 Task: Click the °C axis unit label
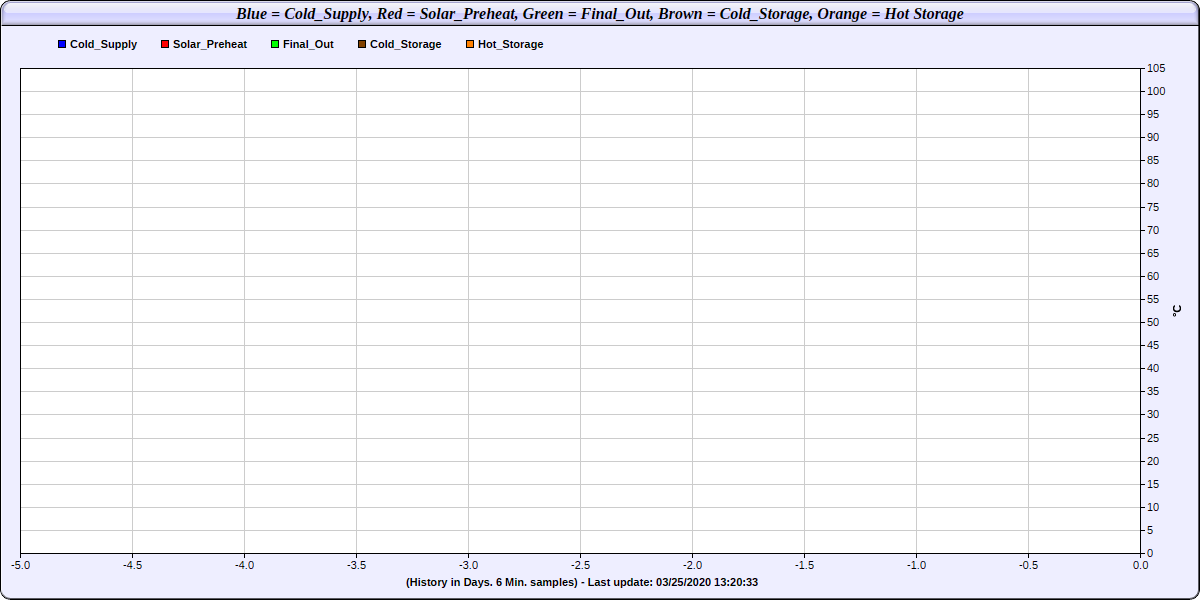[1176, 310]
